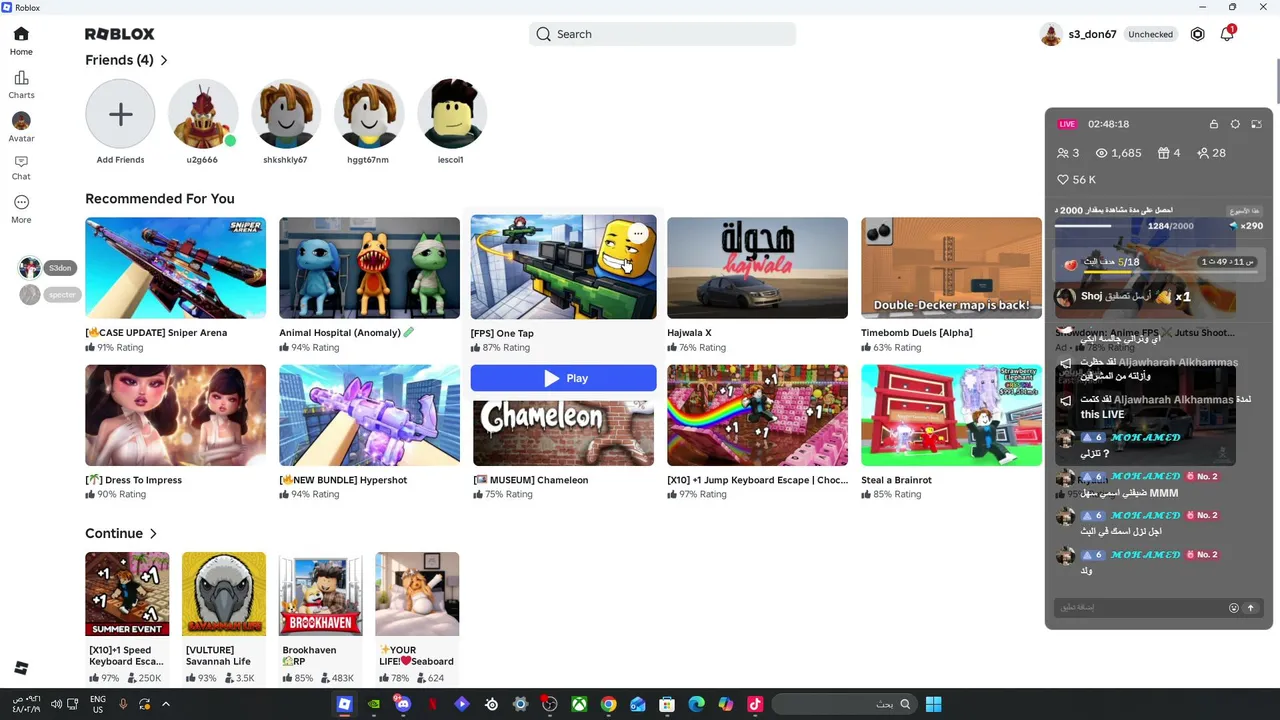Open Discord from the taskbar
1280x720 pixels.
tap(403, 704)
